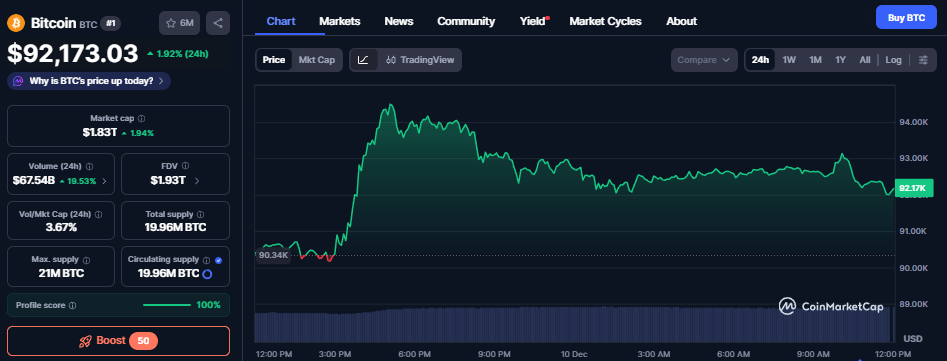Open the Markets tab
This screenshot has height=361, width=947.
340,21
